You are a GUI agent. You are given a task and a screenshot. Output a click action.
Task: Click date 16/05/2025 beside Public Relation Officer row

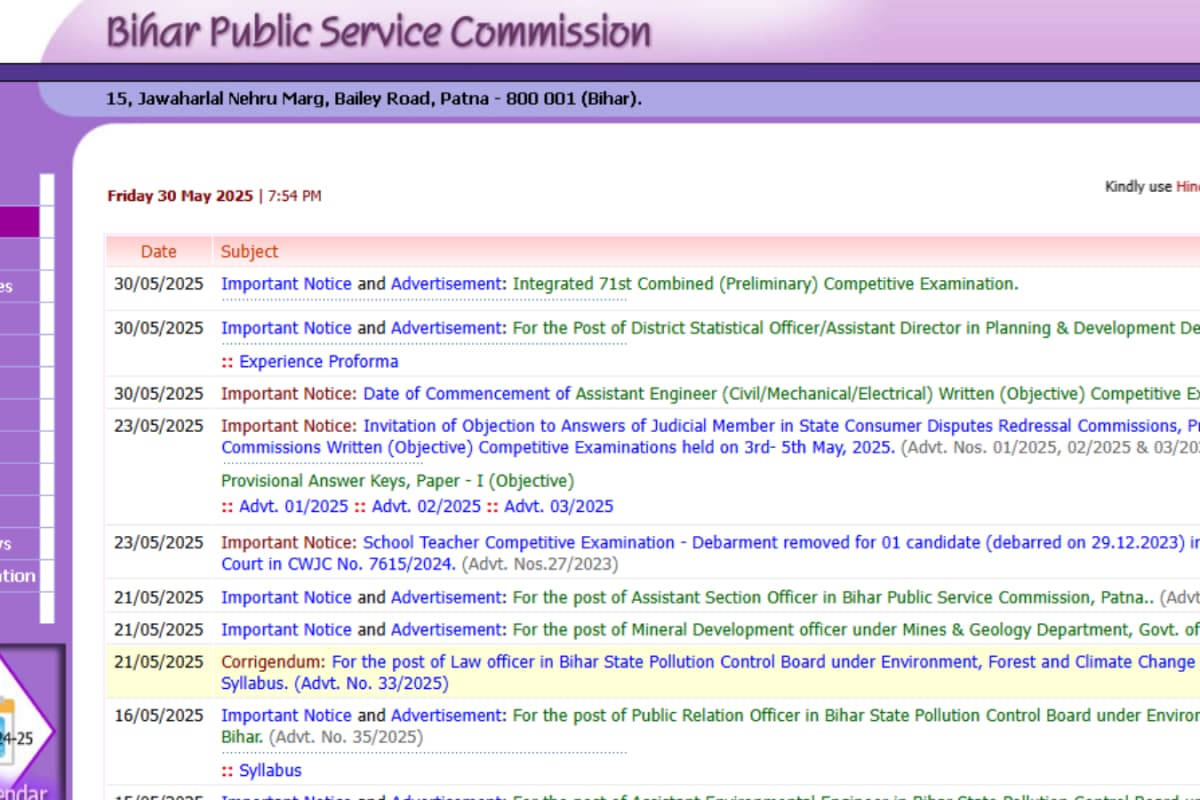[x=159, y=716]
